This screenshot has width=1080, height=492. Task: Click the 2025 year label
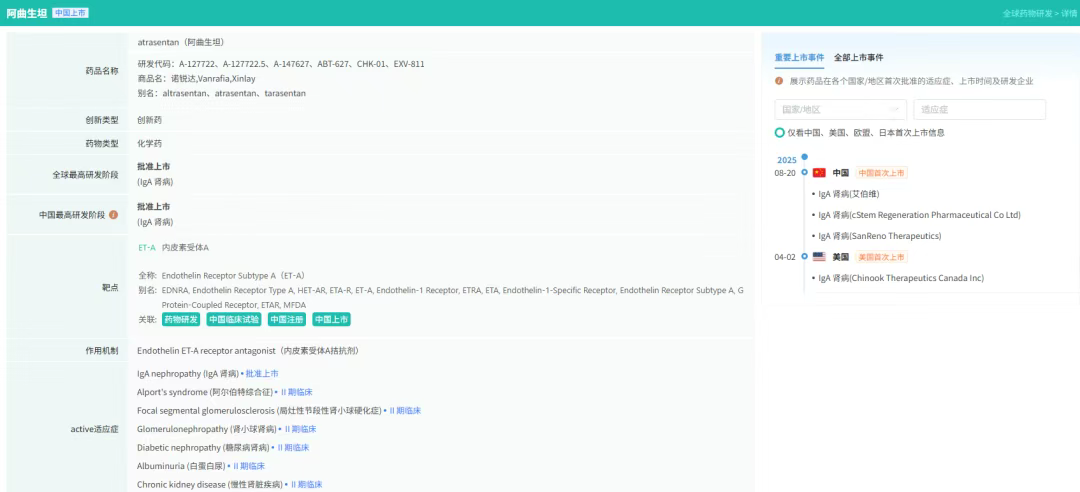point(787,160)
